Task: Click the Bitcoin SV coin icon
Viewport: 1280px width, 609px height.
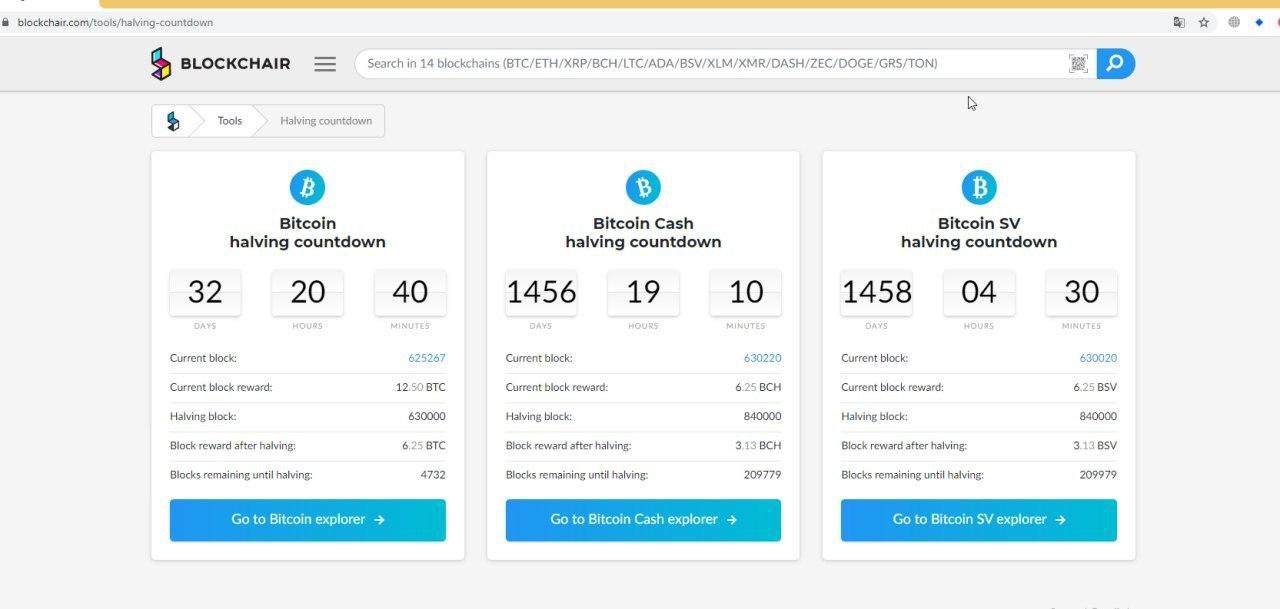Action: pyautogui.click(x=979, y=187)
